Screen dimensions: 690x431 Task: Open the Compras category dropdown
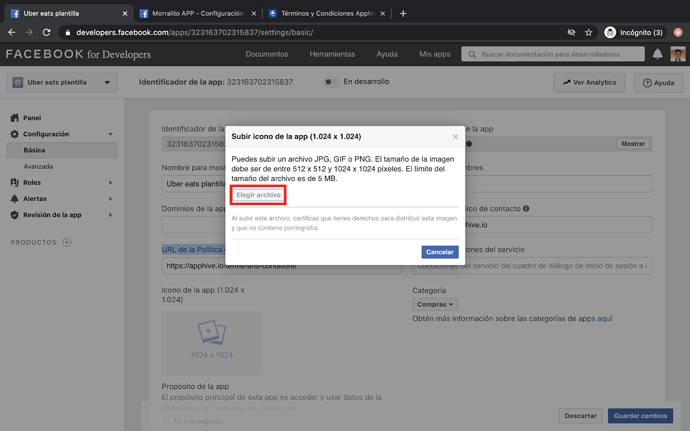click(x=434, y=304)
